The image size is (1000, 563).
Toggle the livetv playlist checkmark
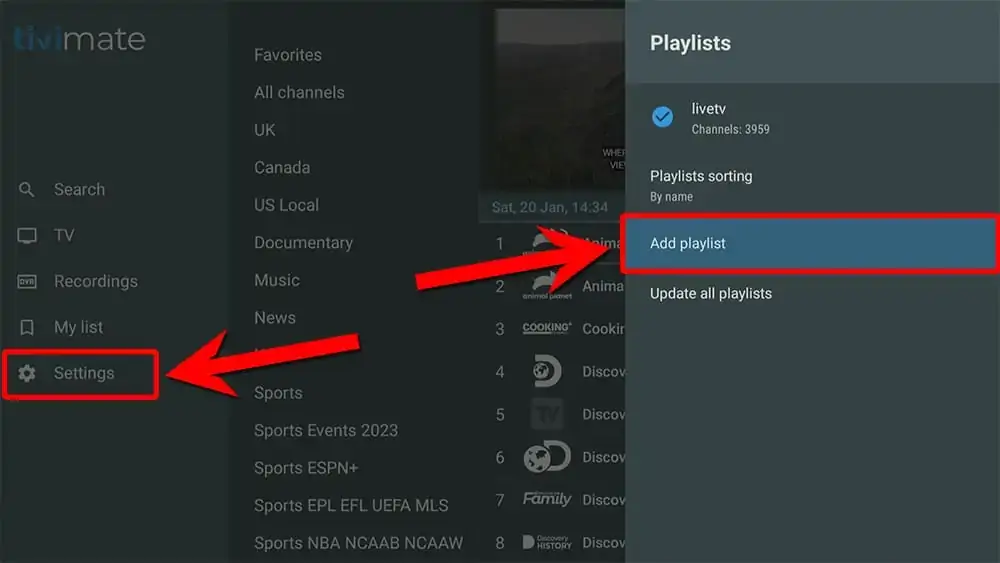[662, 117]
